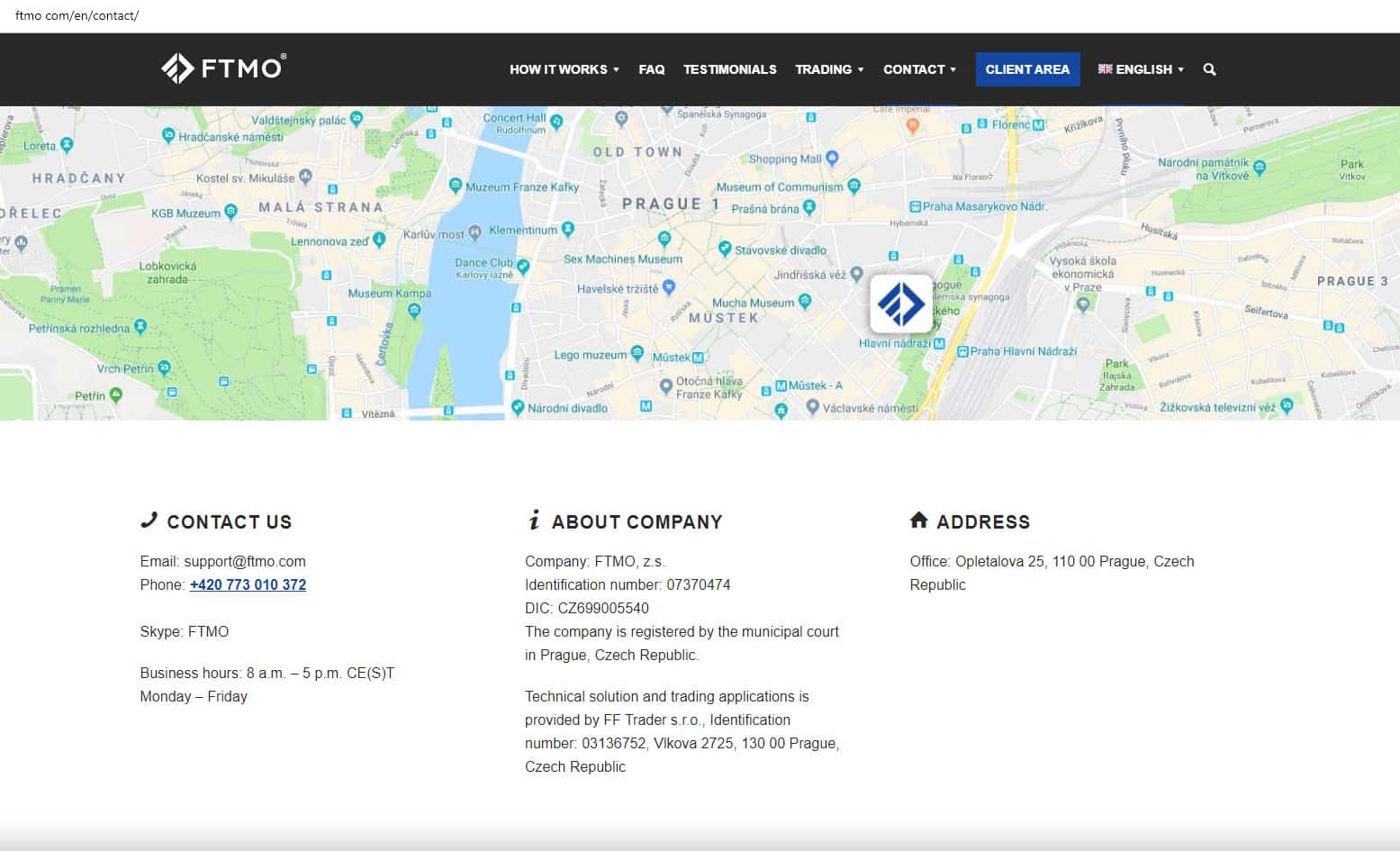Click the FTMO logo in header
This screenshot has height=851, width=1400.
pos(223,68)
